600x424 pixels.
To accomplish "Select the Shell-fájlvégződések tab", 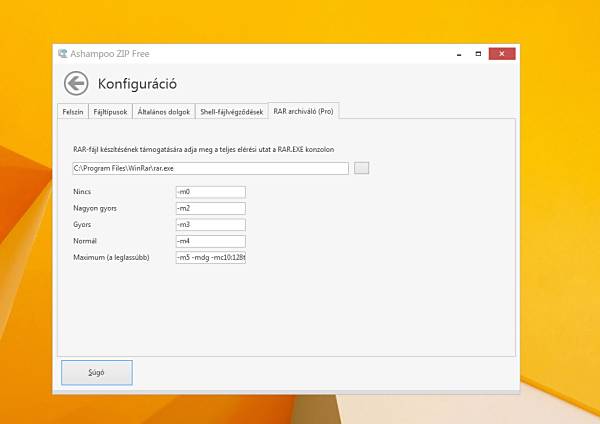I will click(232, 112).
